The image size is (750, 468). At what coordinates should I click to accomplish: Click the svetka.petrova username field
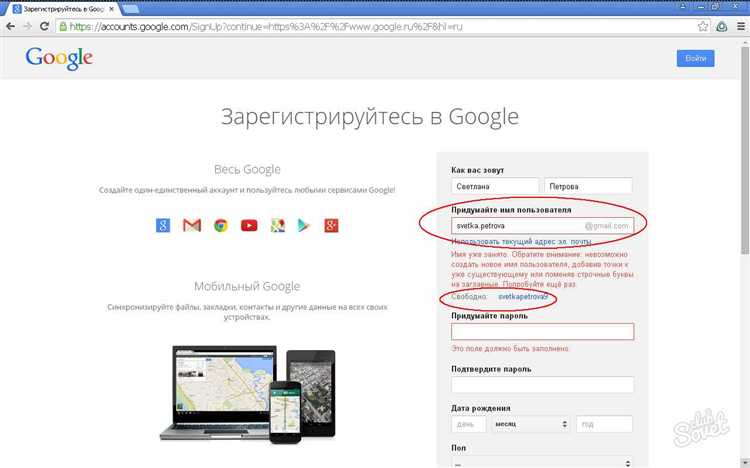[x=542, y=226]
